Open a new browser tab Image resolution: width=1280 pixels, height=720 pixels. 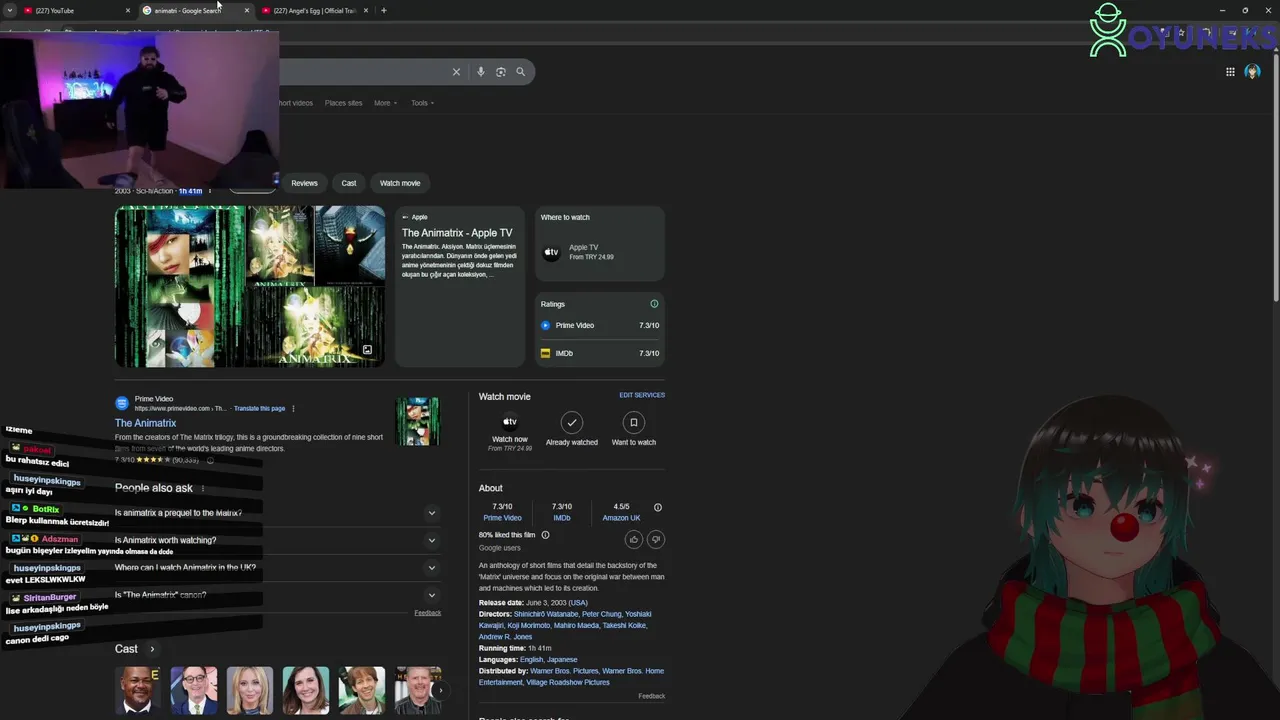(384, 10)
